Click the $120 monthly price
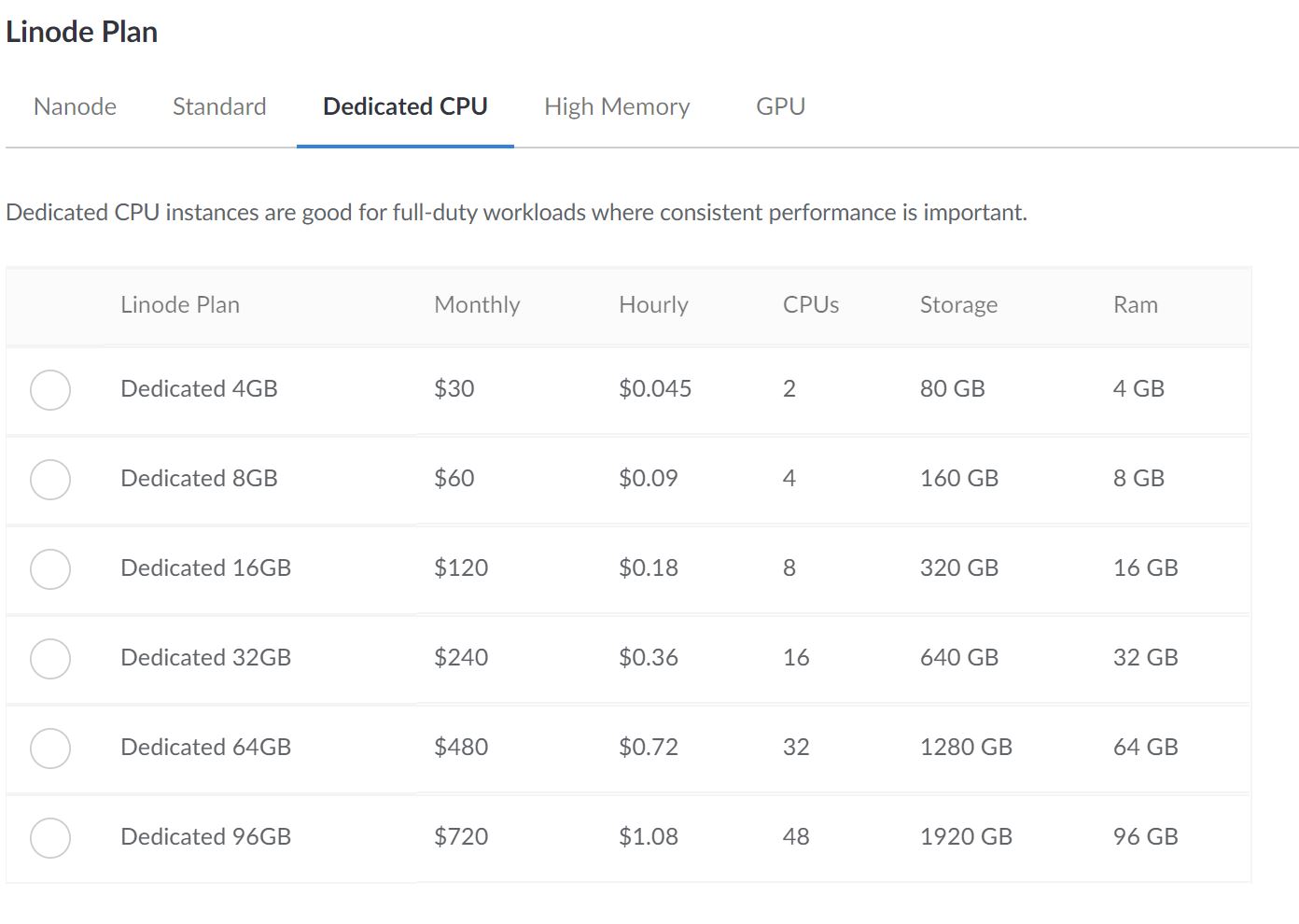Screen dimensions: 1299x924 [x=461, y=568]
